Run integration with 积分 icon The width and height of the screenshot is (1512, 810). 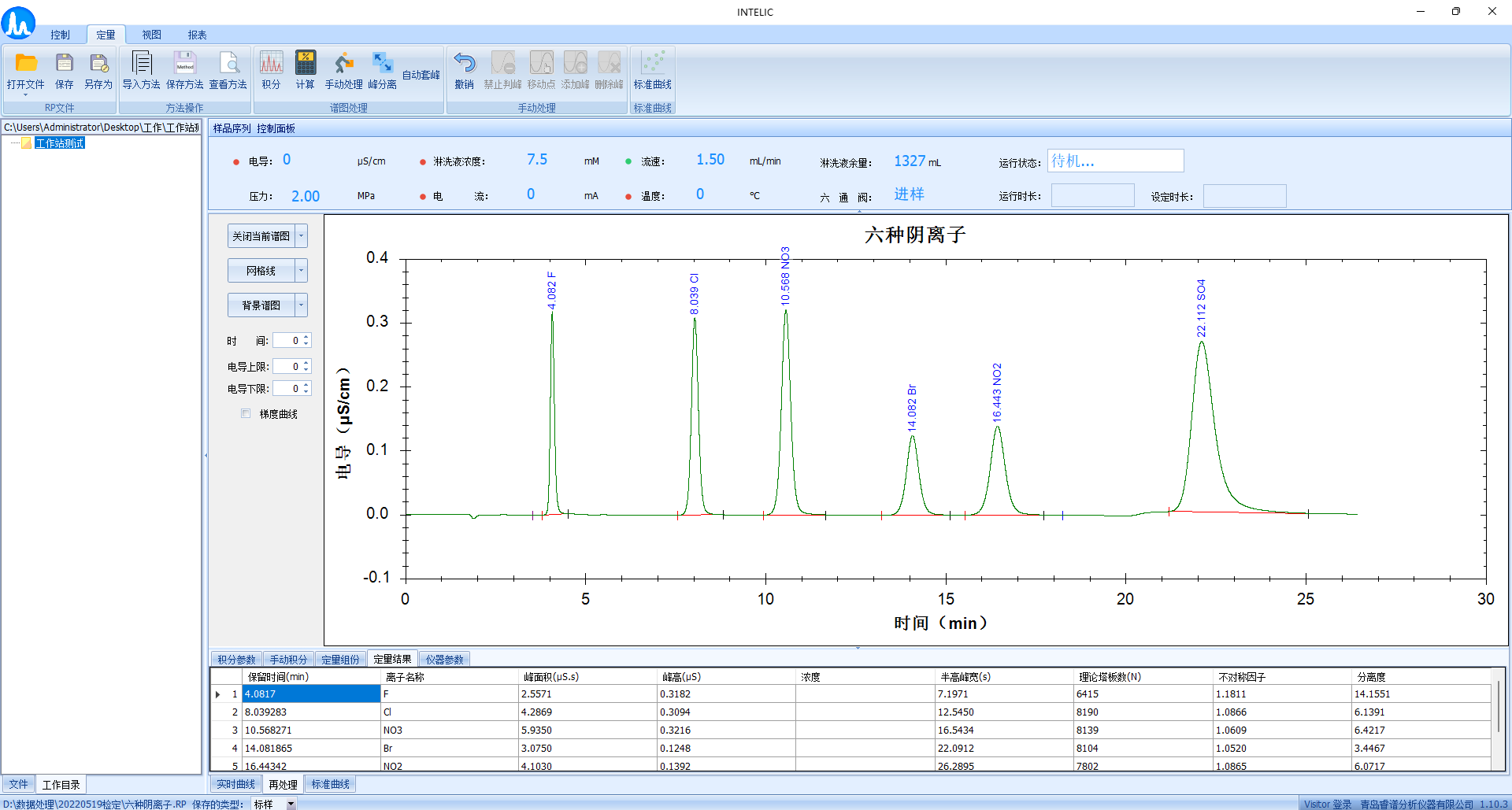point(272,72)
